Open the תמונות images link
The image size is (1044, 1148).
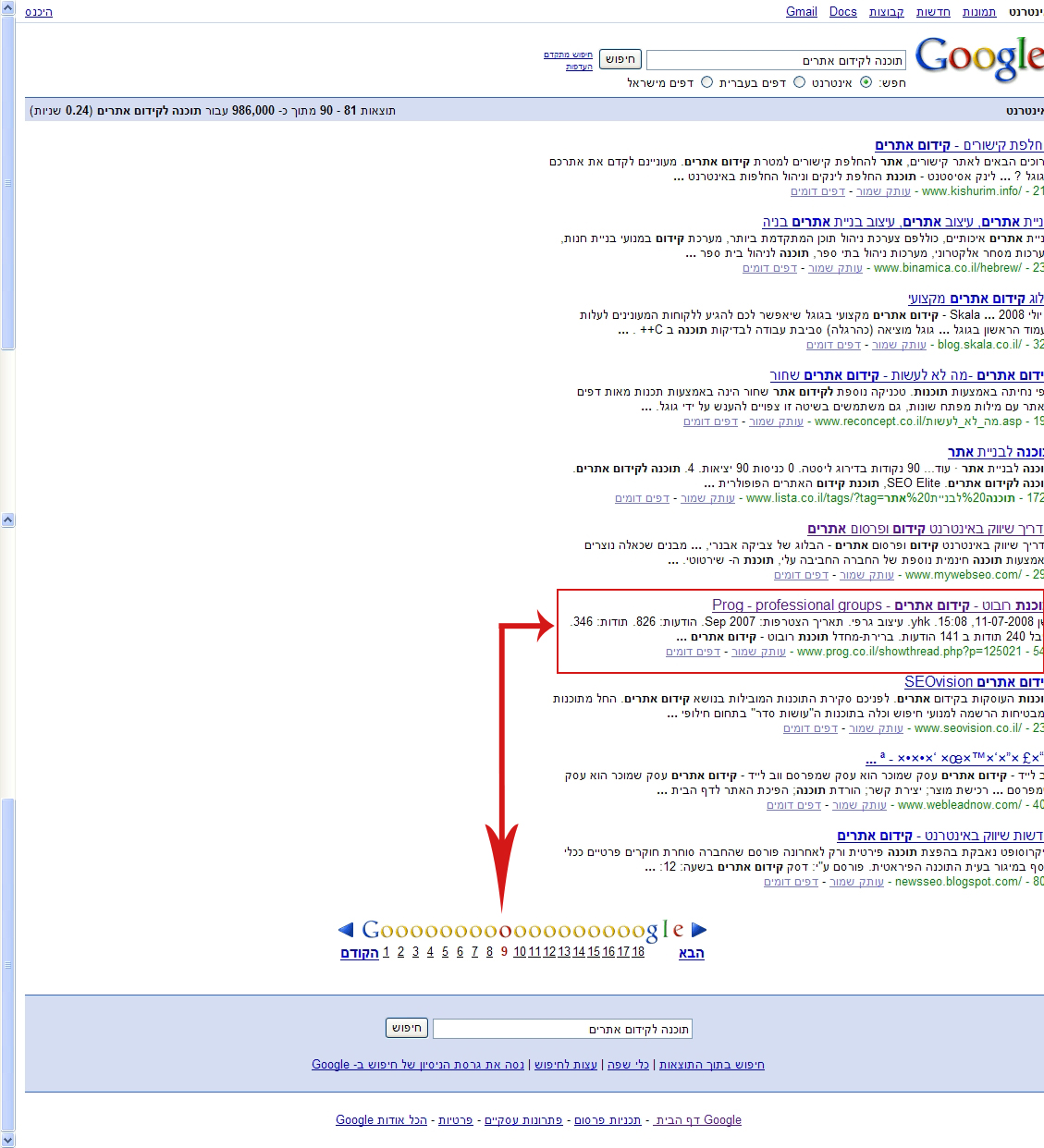coord(979,12)
